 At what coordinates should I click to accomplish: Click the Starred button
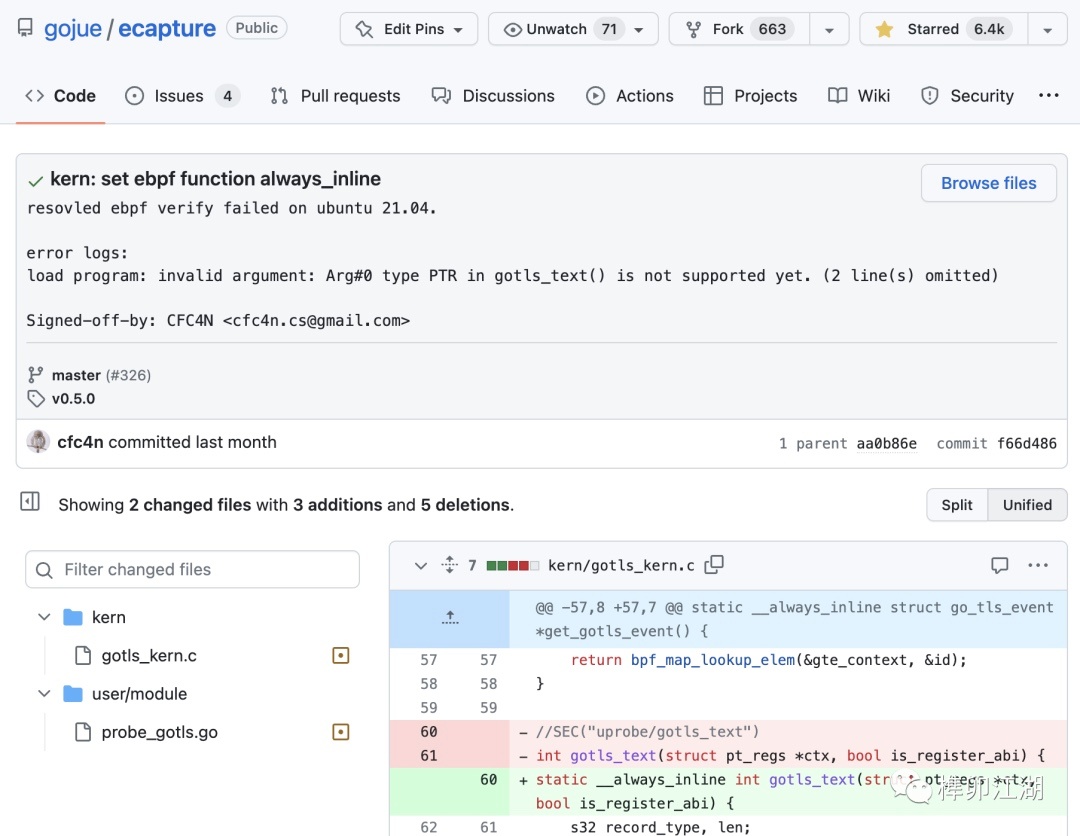(x=944, y=29)
